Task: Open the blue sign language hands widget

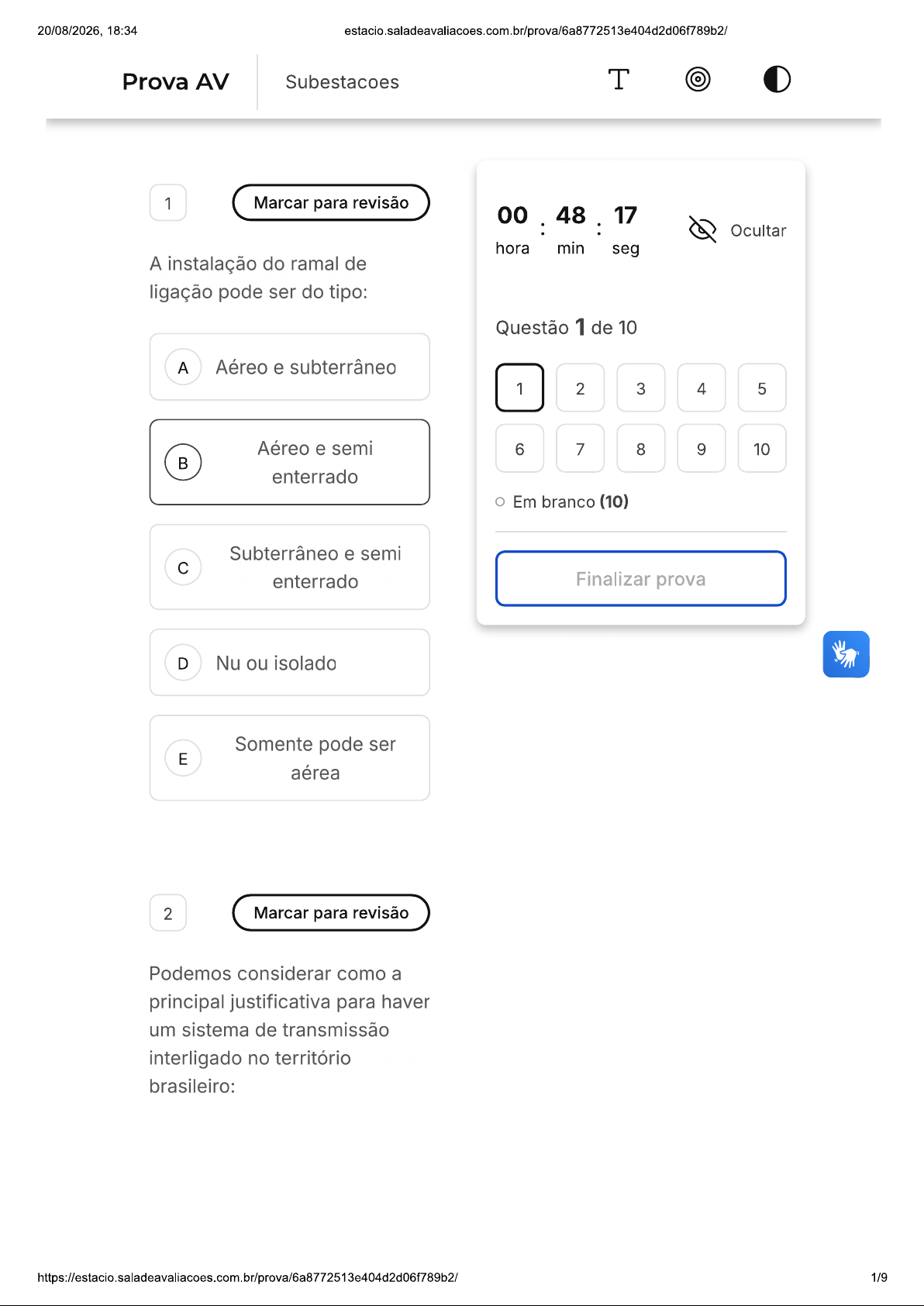Action: click(x=846, y=654)
